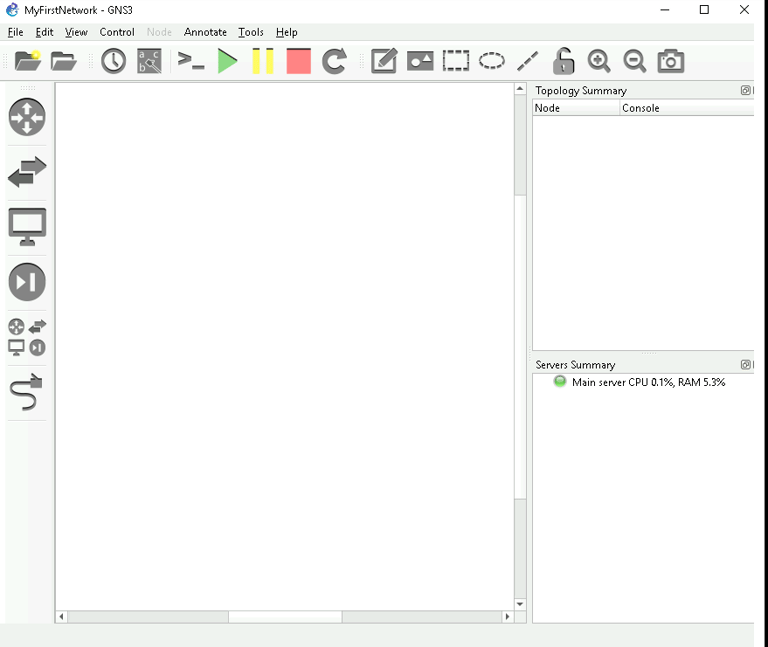
Task: Select the Draw rectangle tool
Action: [456, 61]
